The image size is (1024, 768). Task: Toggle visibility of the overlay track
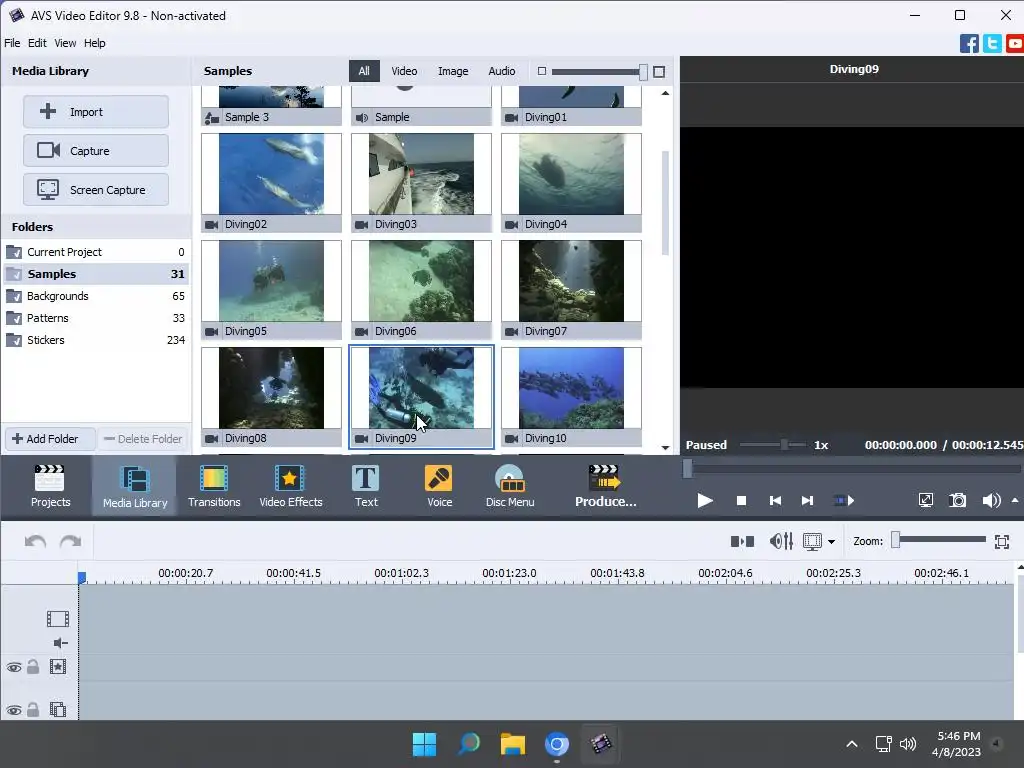[x=14, y=710]
